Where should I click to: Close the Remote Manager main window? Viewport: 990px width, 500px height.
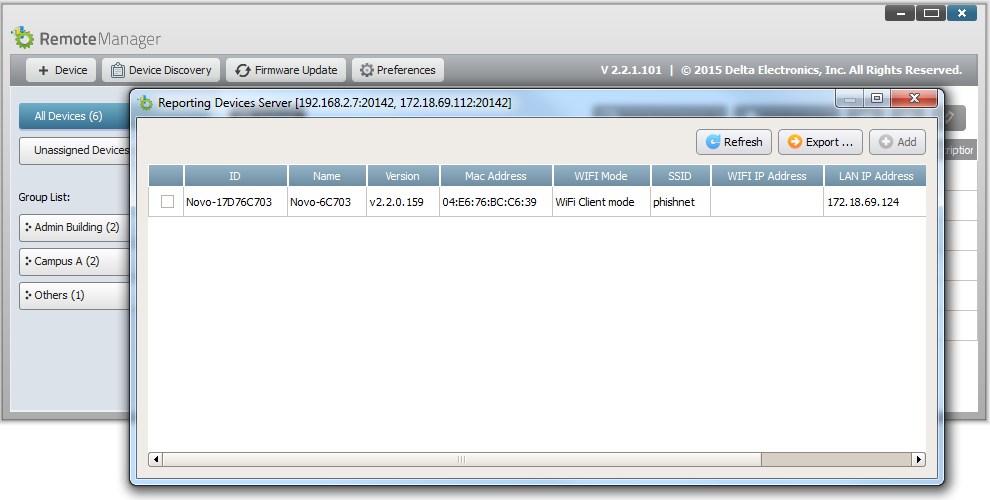coord(962,13)
